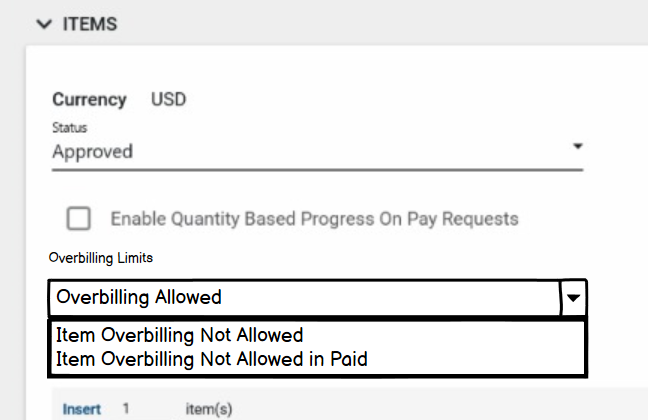
Task: Collapse the ITEMS section chevron
Action: (x=43, y=24)
